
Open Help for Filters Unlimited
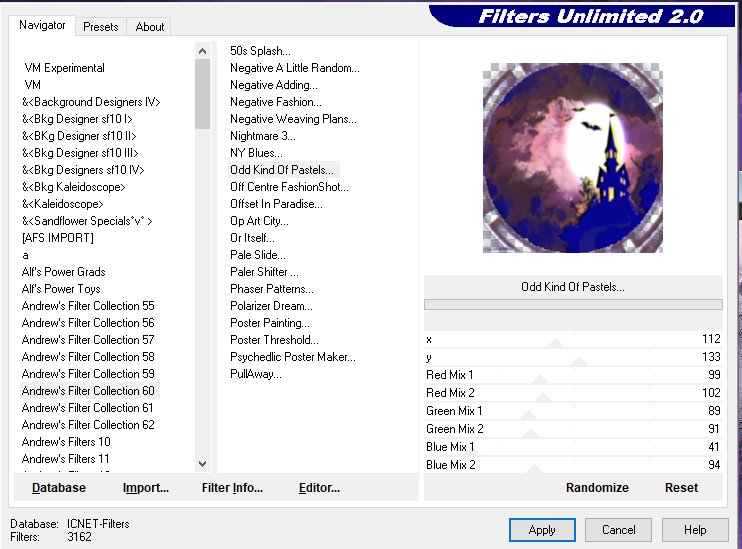click(x=695, y=529)
